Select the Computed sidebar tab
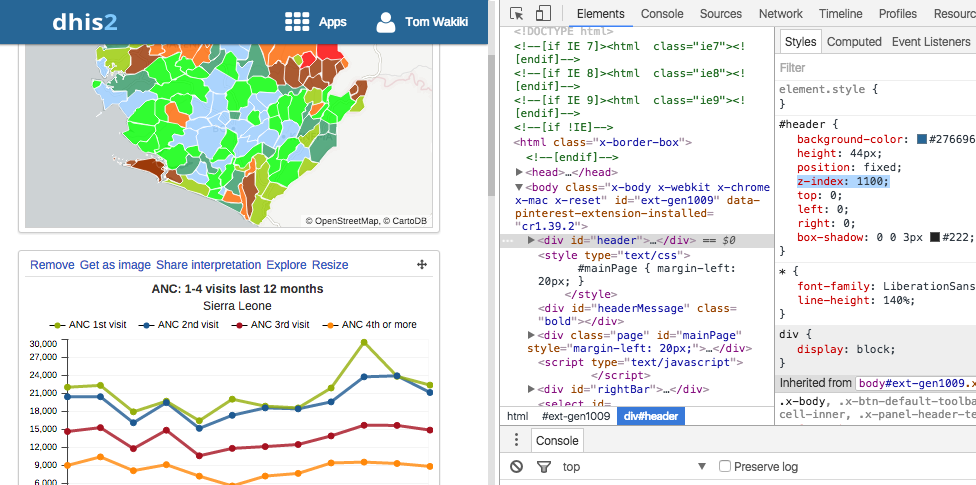 coord(854,42)
